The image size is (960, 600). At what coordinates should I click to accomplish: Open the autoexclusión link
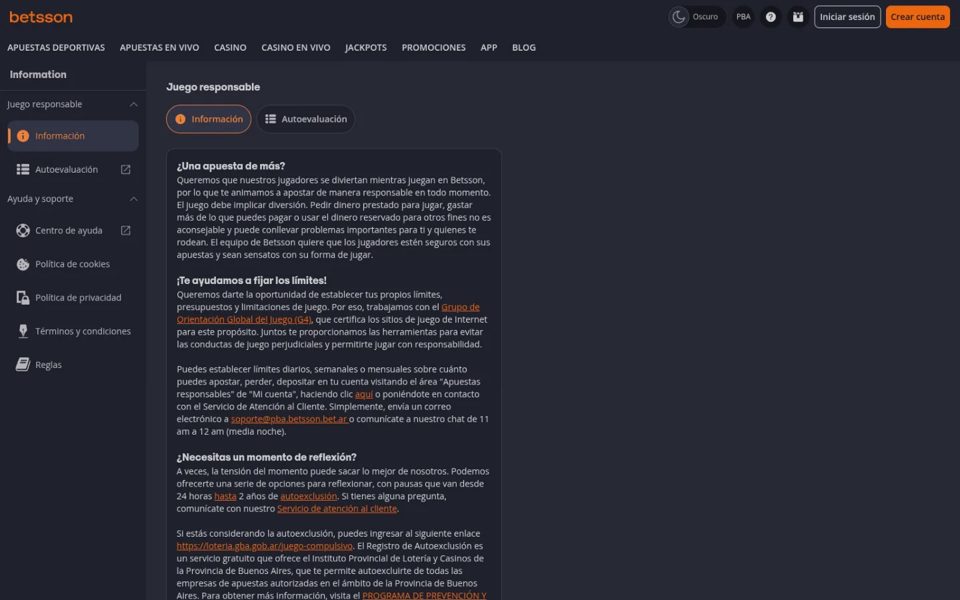click(309, 497)
